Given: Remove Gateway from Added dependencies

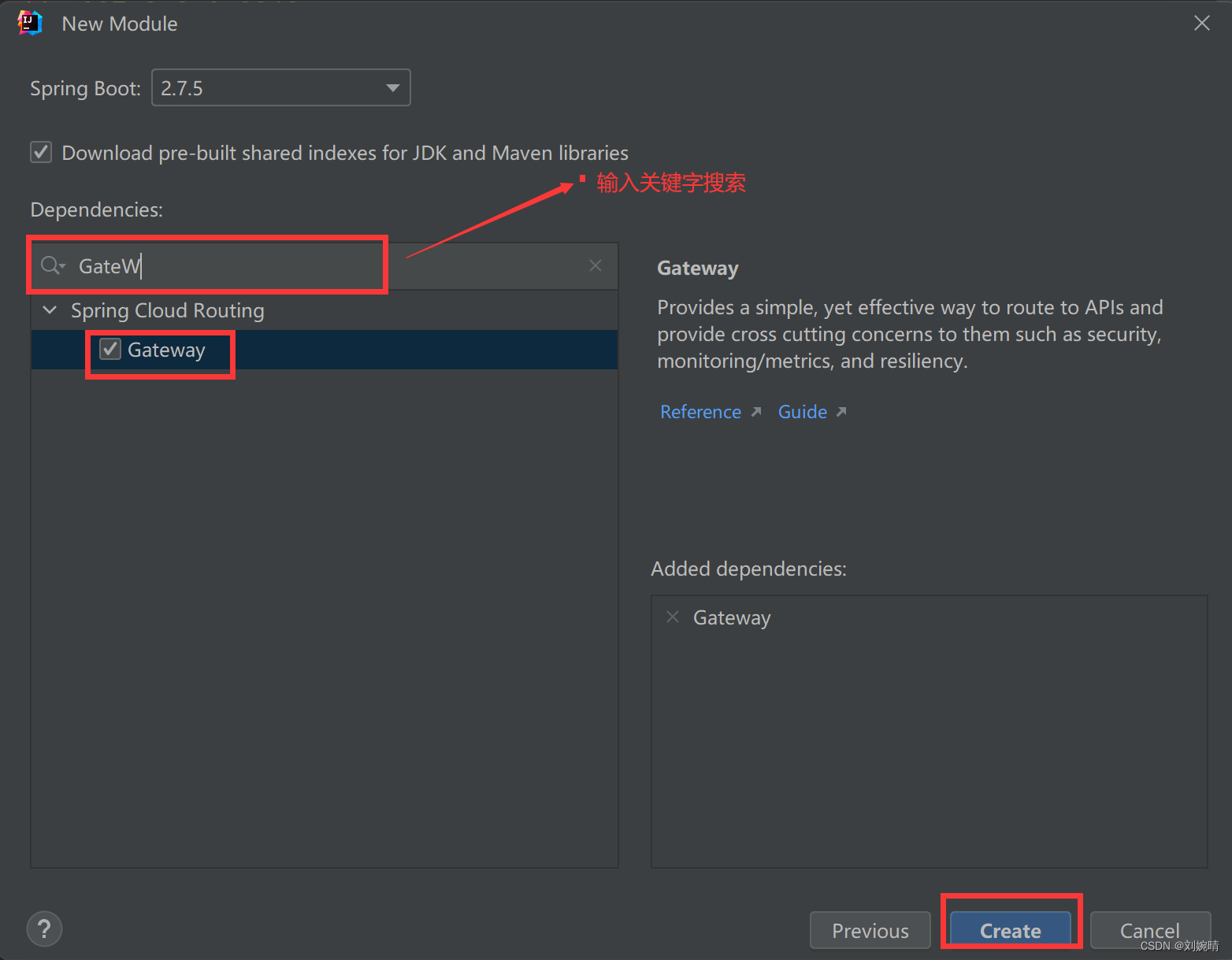Looking at the screenshot, I should [x=673, y=617].
